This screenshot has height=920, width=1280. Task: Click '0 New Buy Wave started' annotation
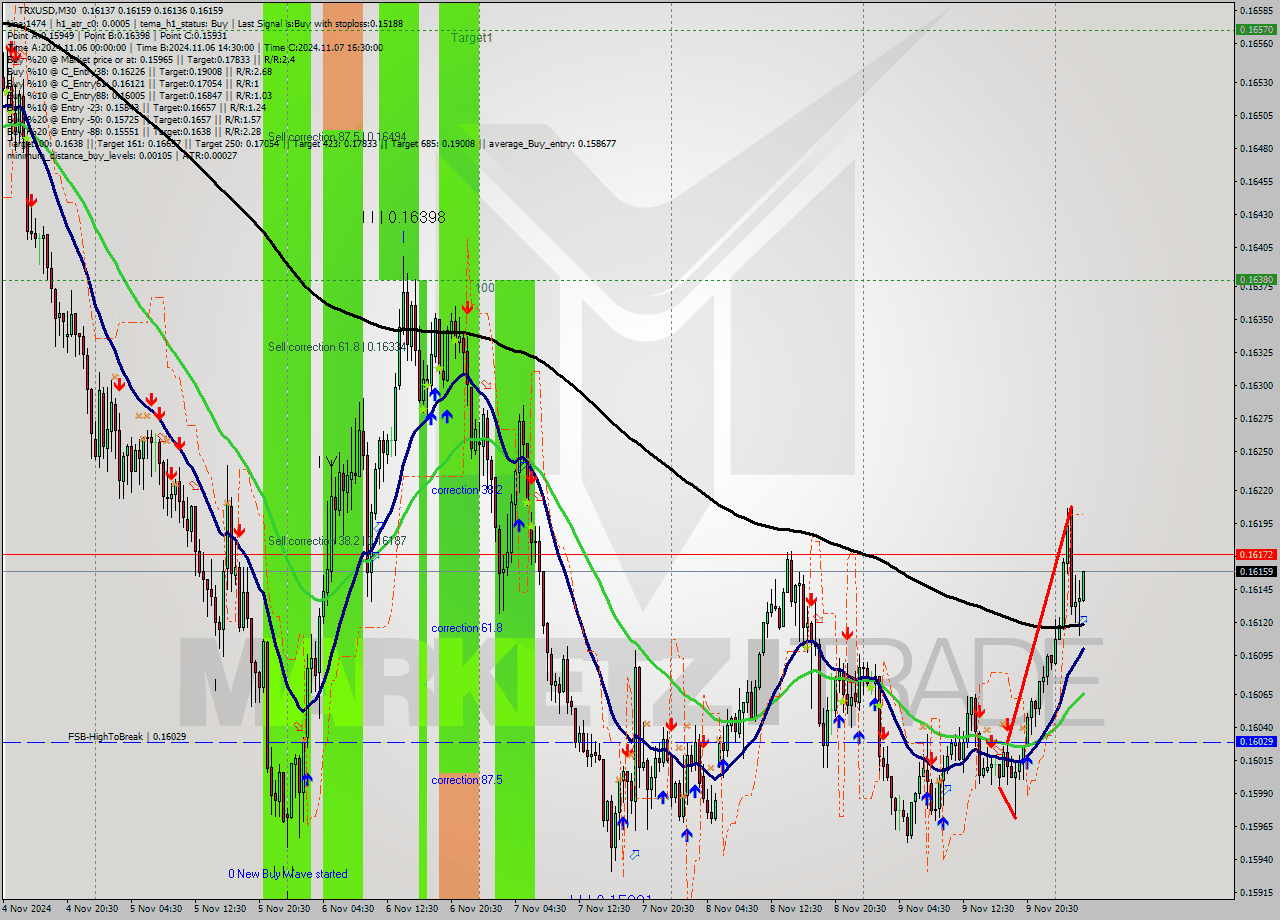(x=288, y=874)
